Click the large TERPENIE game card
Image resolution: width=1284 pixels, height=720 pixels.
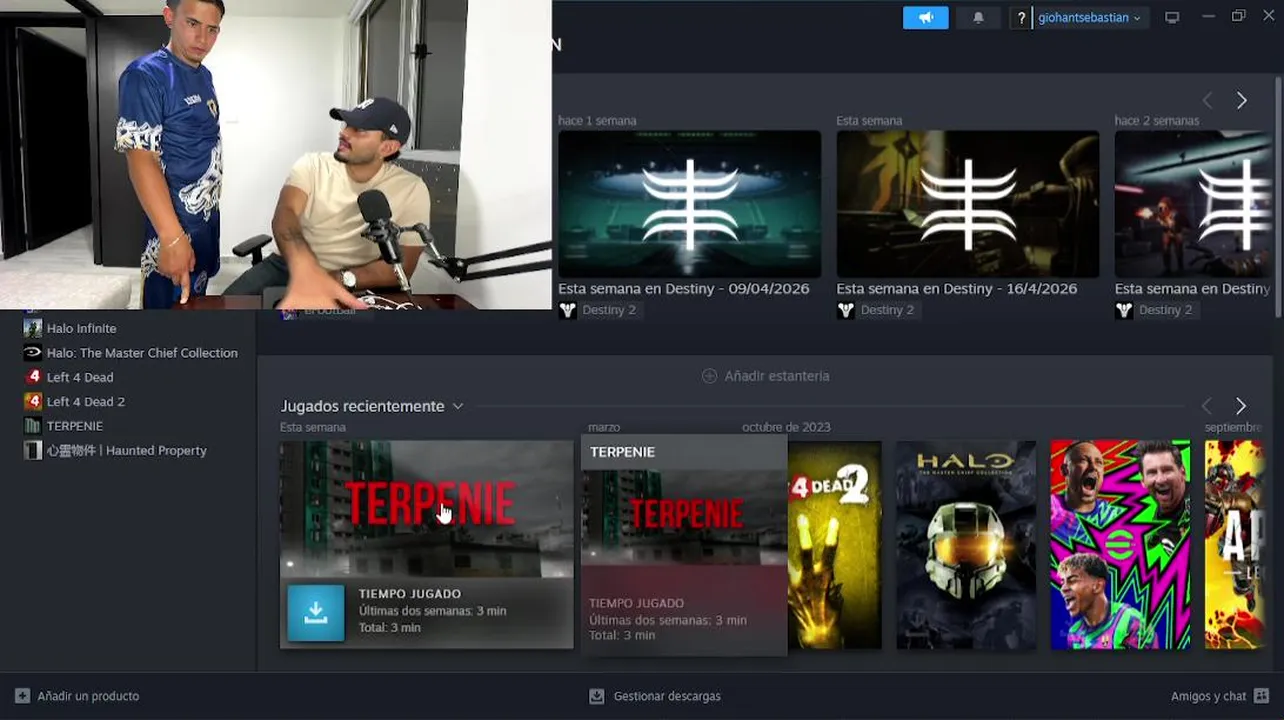pyautogui.click(x=426, y=545)
